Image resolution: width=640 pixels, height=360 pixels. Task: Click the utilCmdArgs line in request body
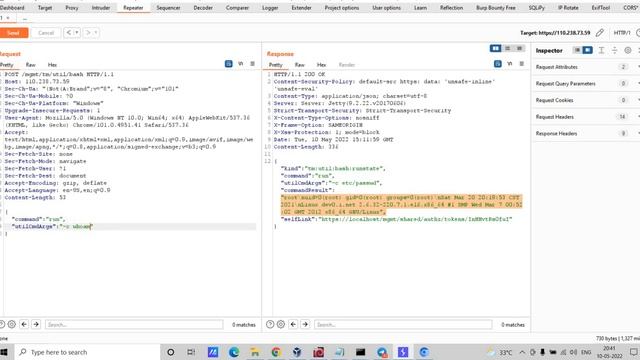click(x=130, y=227)
